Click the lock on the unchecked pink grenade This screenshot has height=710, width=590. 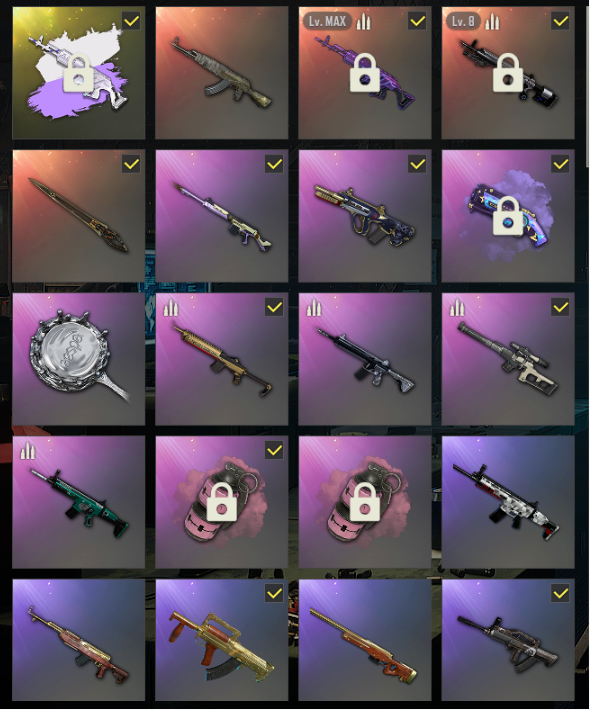pos(365,501)
